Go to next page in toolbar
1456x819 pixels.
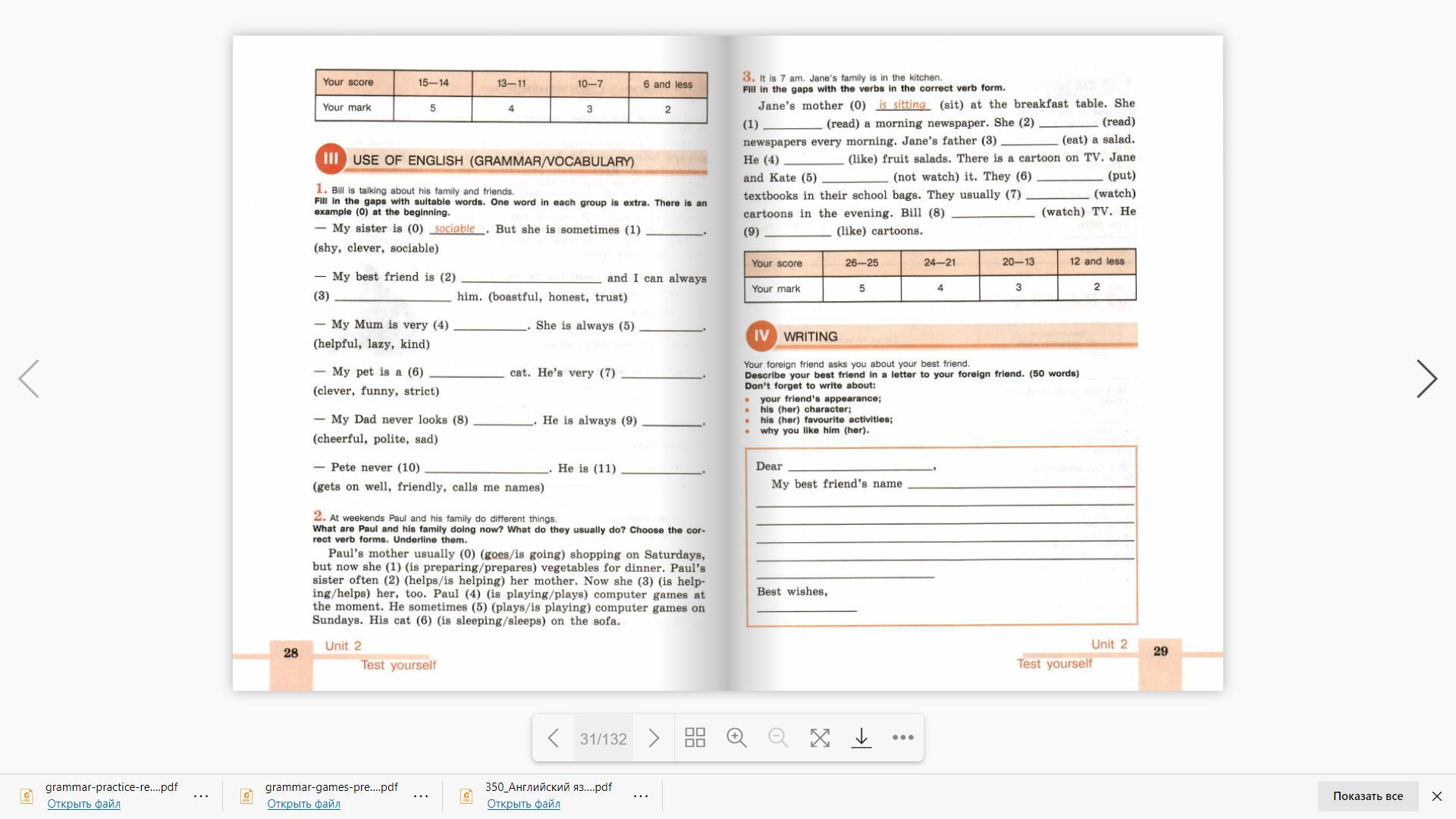[654, 738]
